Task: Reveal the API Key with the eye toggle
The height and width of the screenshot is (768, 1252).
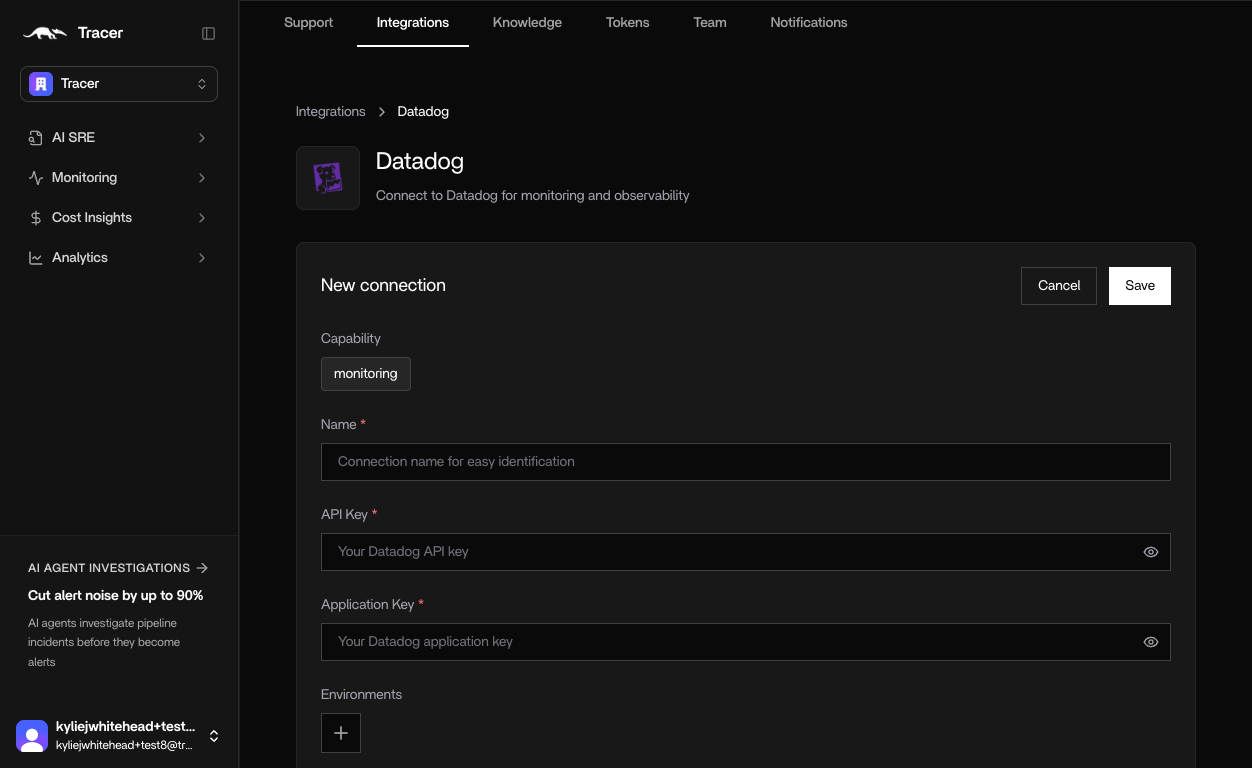Action: [1150, 551]
